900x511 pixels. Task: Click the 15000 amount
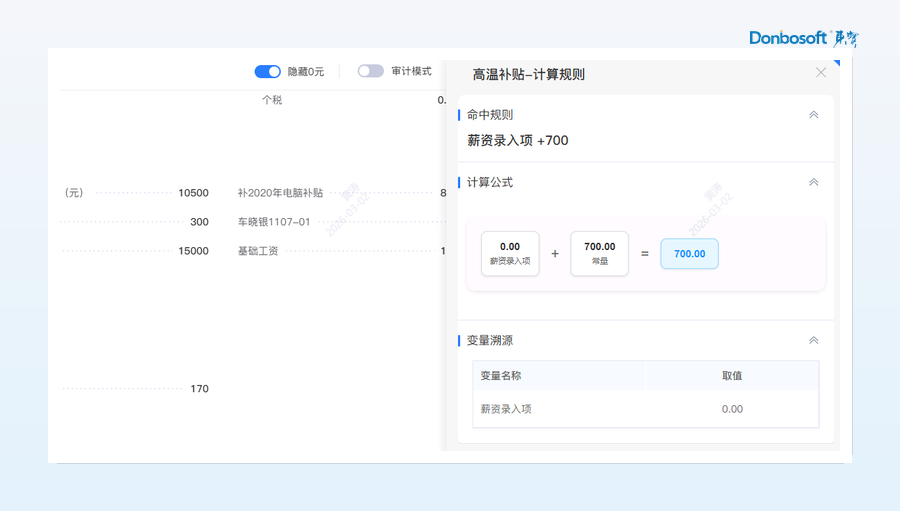coord(193,251)
